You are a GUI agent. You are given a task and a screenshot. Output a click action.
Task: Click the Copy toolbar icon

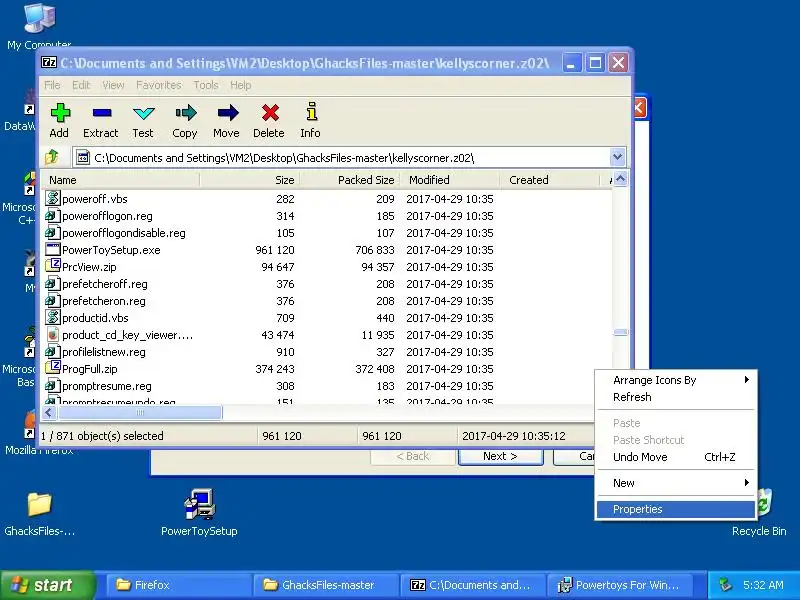pos(185,121)
